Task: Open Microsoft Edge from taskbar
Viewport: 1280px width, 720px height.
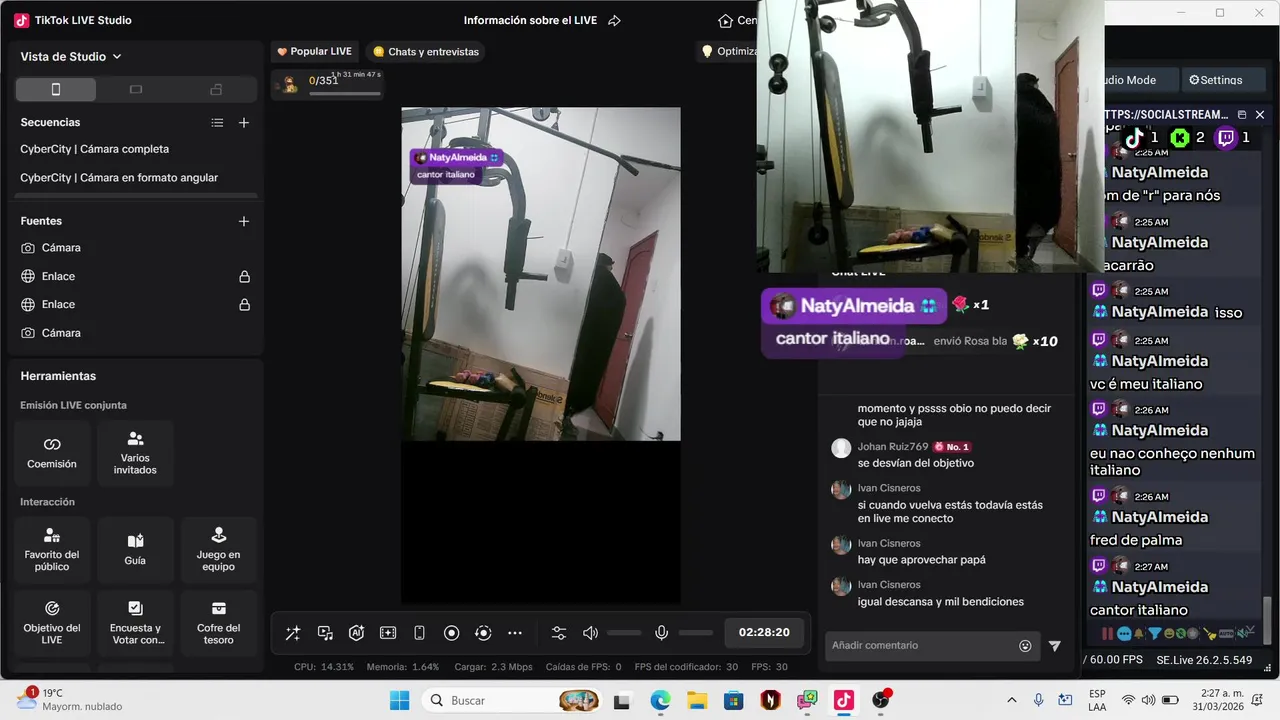Action: (x=660, y=700)
